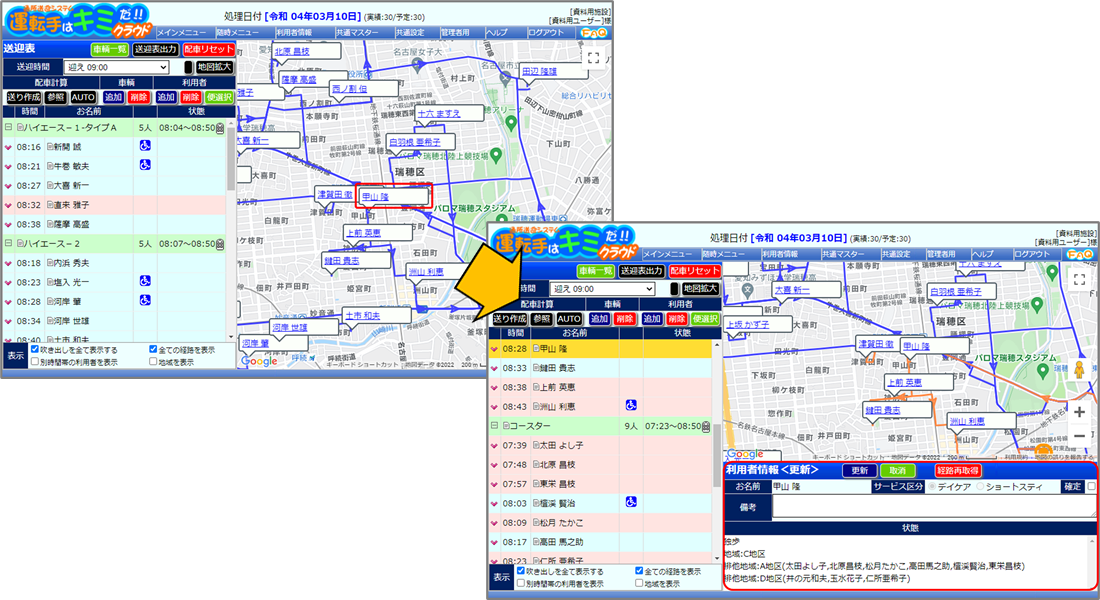
Task: Click the 運転手はキミだ logo in the back window
Action: point(79,21)
